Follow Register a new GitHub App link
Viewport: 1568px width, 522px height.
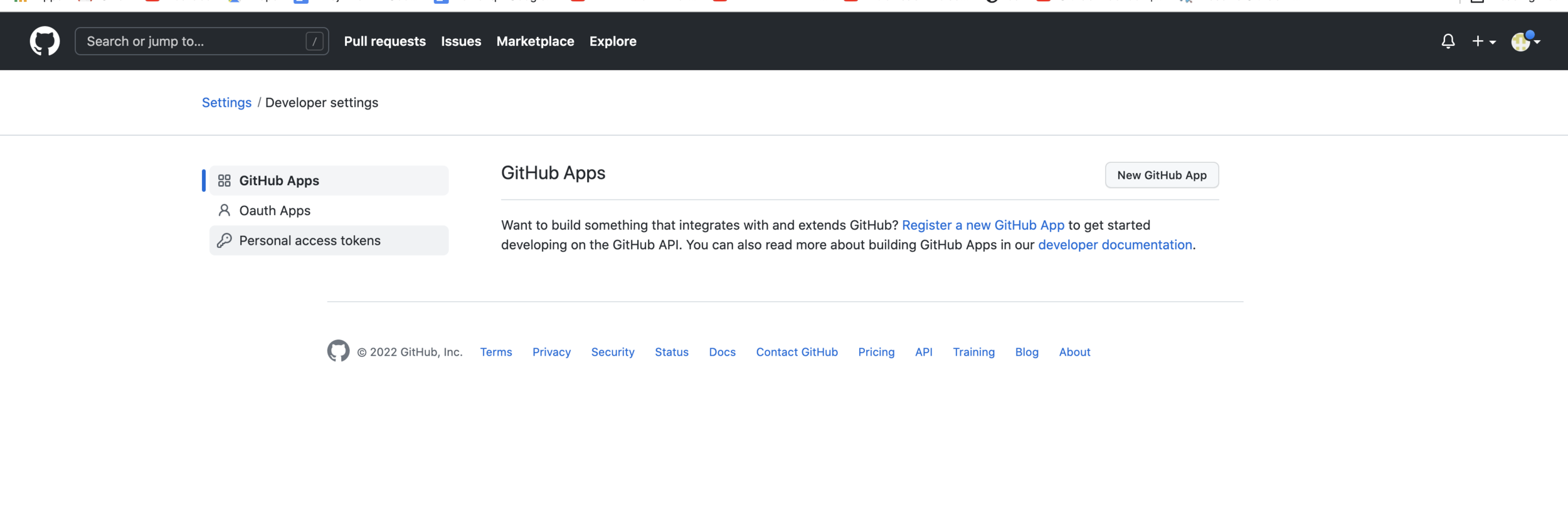[983, 225]
